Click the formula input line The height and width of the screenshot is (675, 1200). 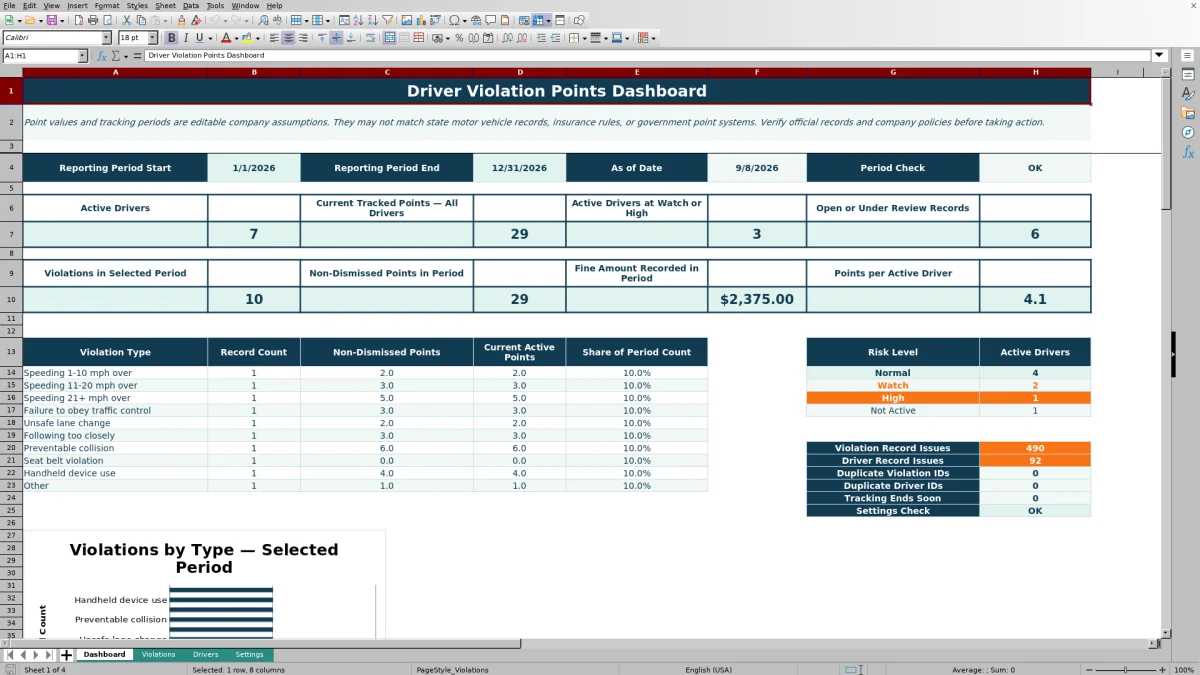[648, 56]
